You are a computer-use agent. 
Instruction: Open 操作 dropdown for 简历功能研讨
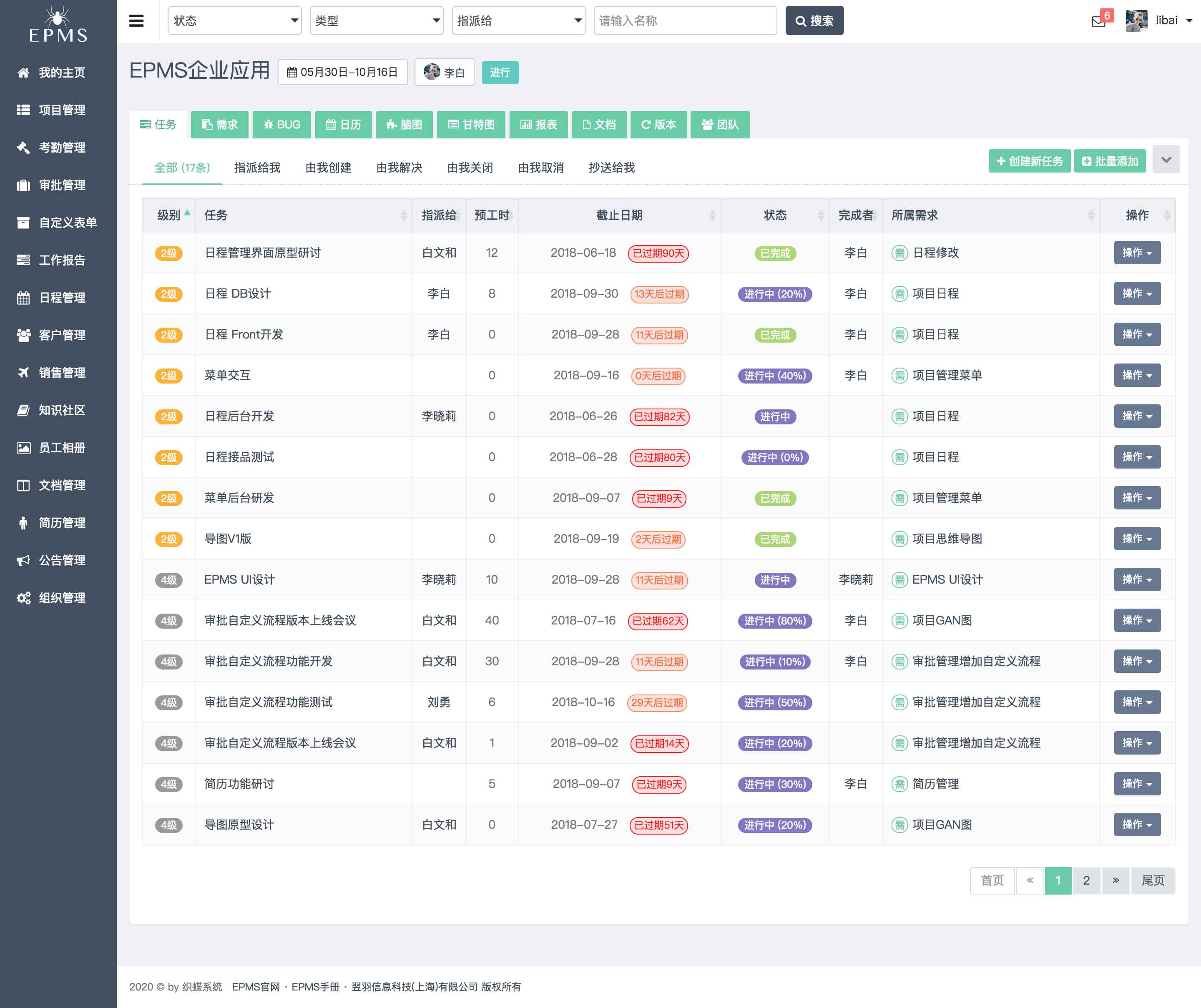1137,783
